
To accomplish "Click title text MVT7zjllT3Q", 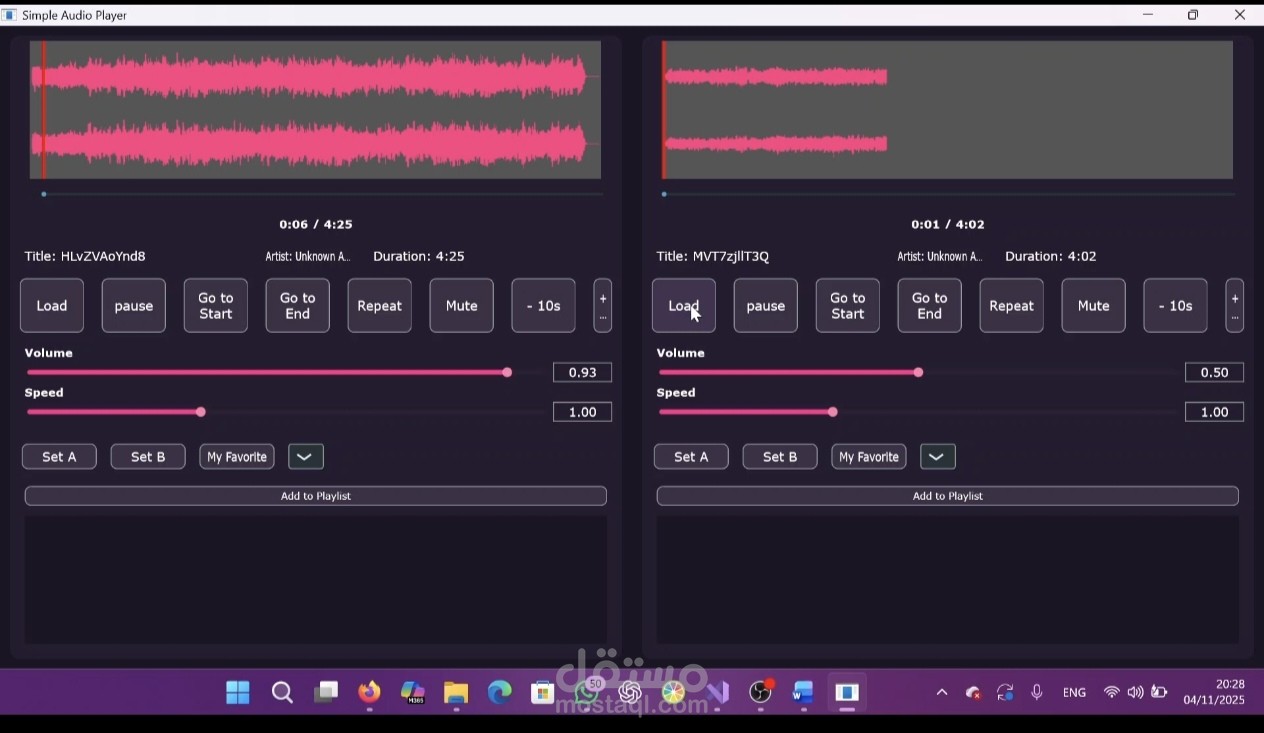I will (x=731, y=256).
